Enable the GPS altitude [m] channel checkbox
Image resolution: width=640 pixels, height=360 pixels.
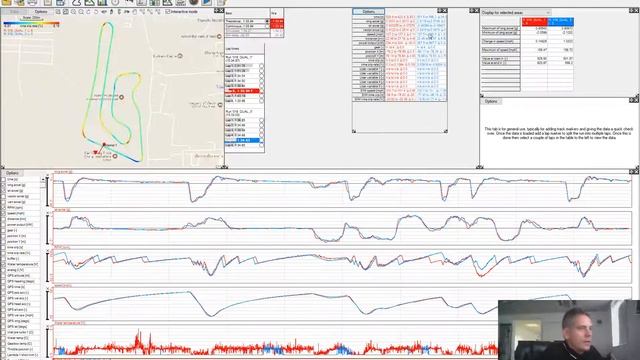[x=3, y=276]
